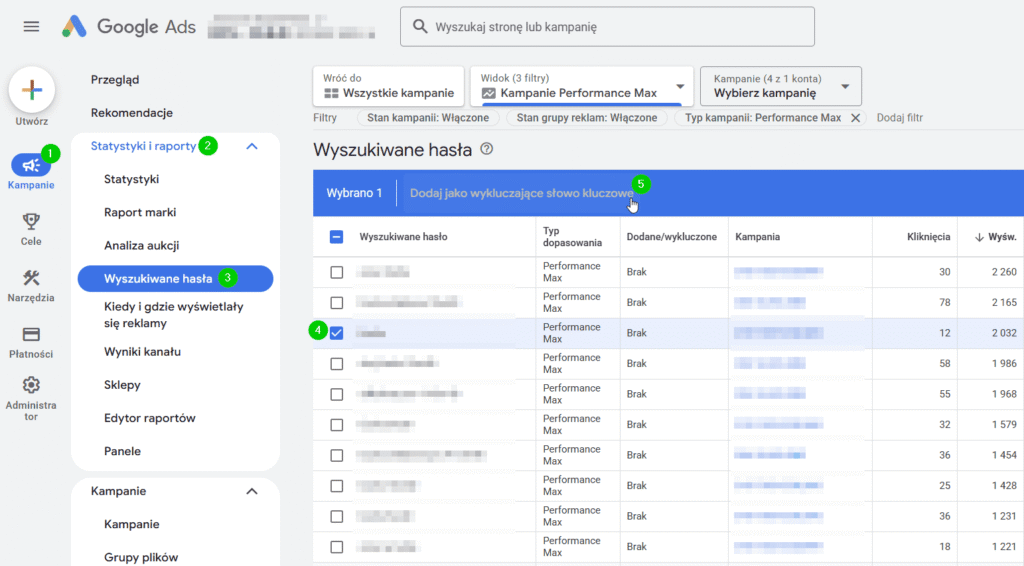Open Raport marki
The width and height of the screenshot is (1024, 566).
[140, 212]
